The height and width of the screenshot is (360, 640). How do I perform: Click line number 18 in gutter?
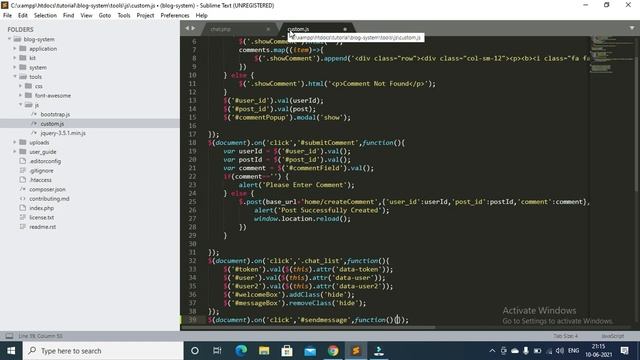point(192,142)
